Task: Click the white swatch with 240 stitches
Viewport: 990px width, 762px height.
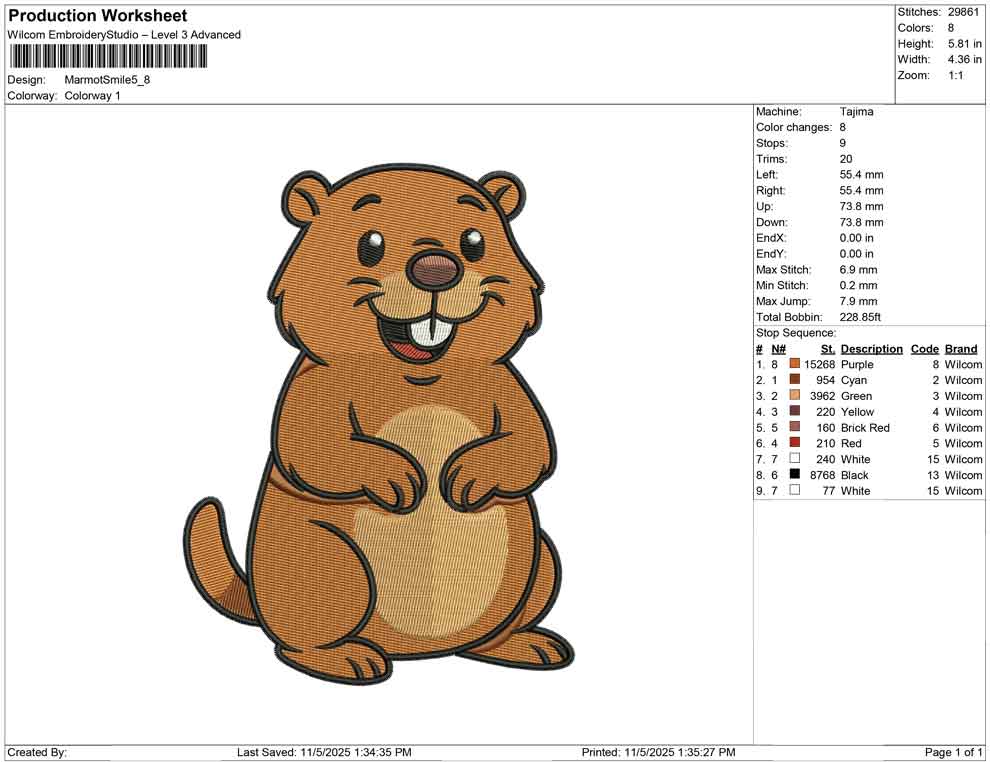Action: click(x=794, y=458)
